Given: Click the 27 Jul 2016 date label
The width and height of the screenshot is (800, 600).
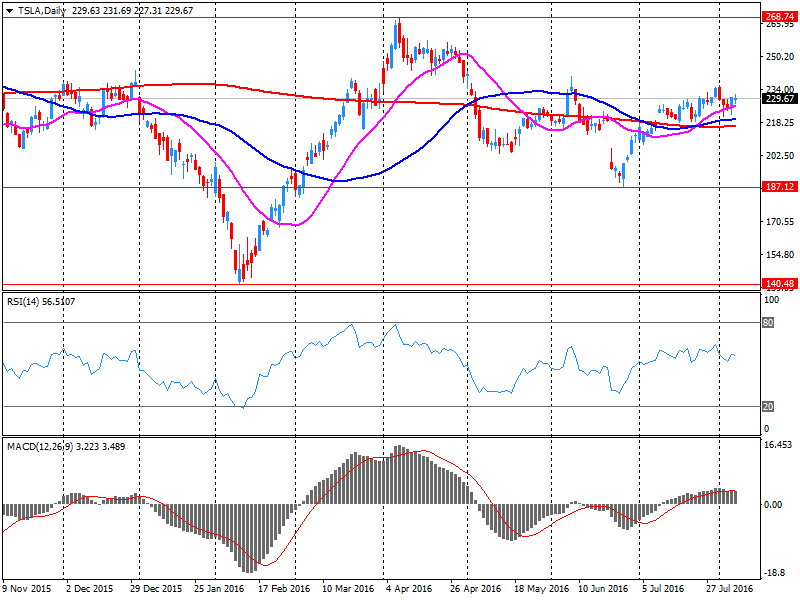Looking at the screenshot, I should pos(730,588).
